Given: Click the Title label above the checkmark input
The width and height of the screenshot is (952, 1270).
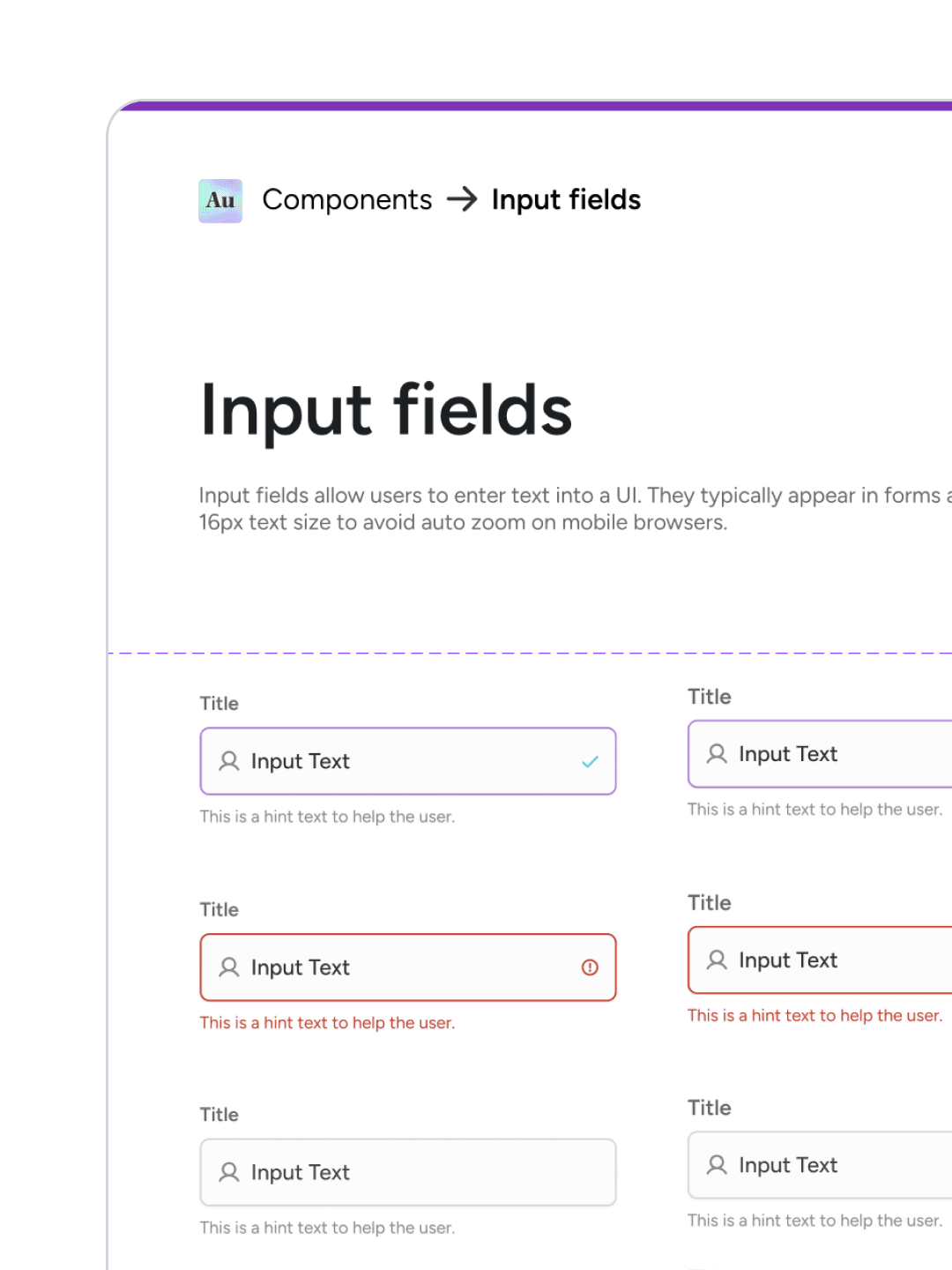Looking at the screenshot, I should [219, 704].
